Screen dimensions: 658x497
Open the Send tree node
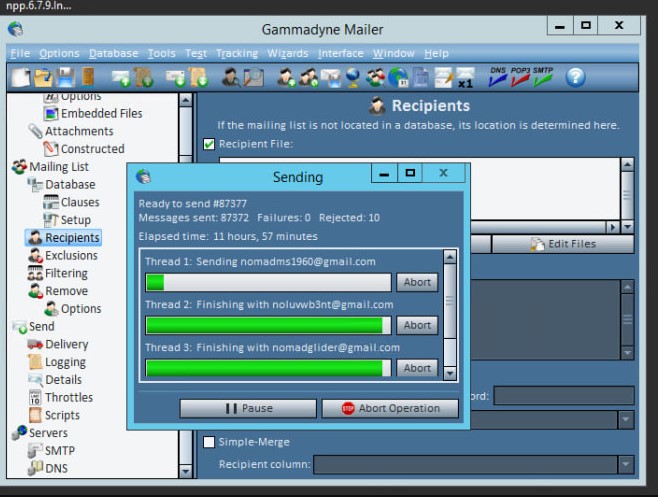pos(42,326)
